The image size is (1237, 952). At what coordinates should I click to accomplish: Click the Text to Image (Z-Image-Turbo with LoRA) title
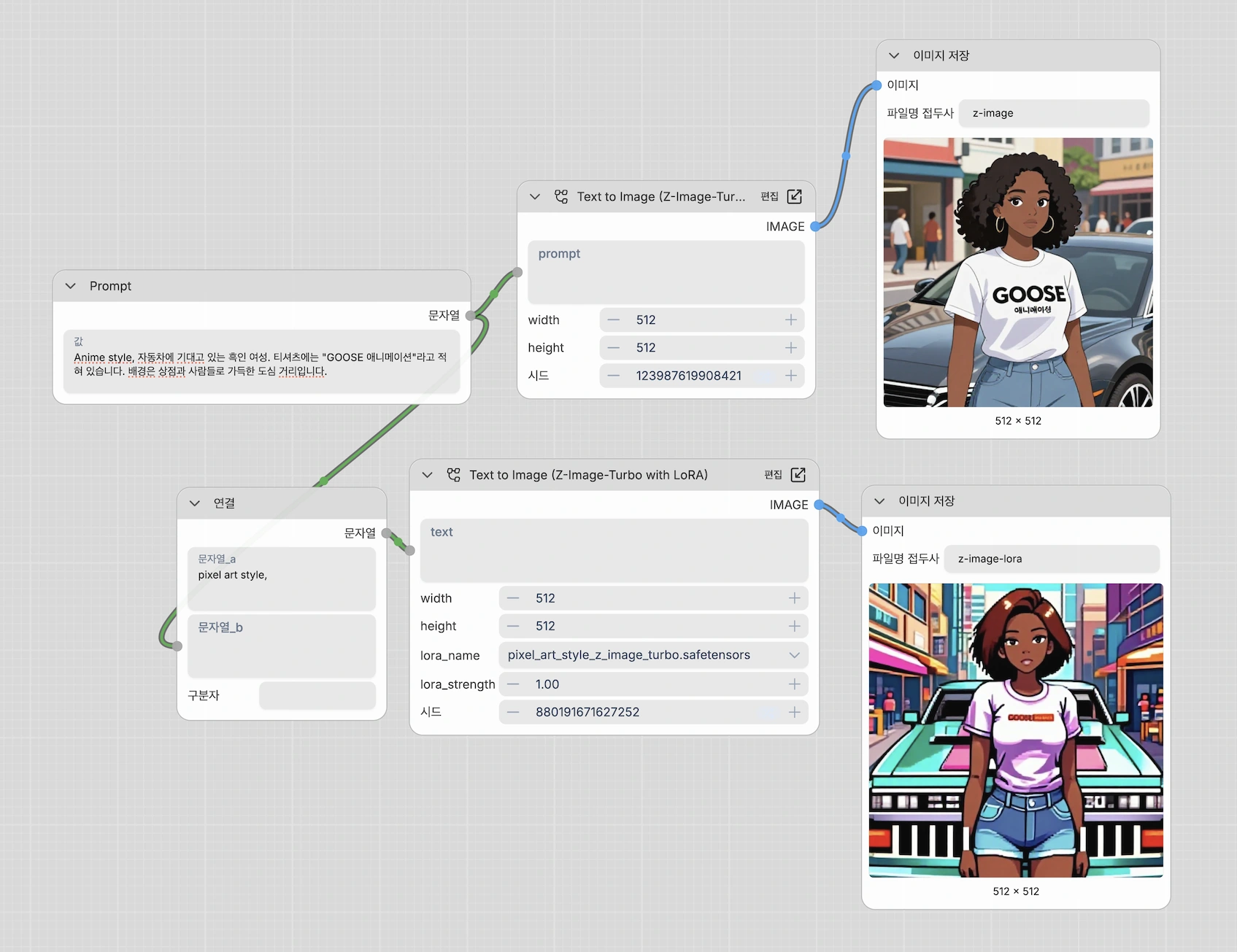point(588,475)
